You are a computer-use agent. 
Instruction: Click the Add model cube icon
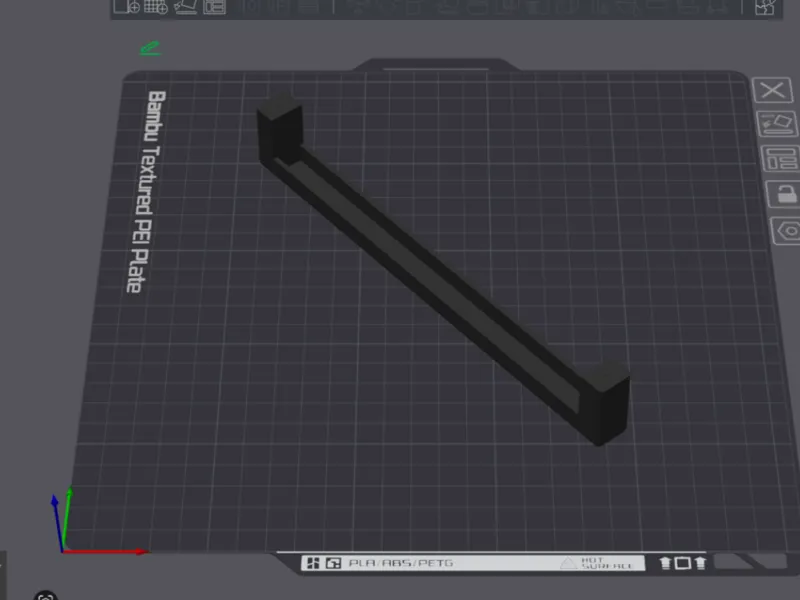point(127,7)
